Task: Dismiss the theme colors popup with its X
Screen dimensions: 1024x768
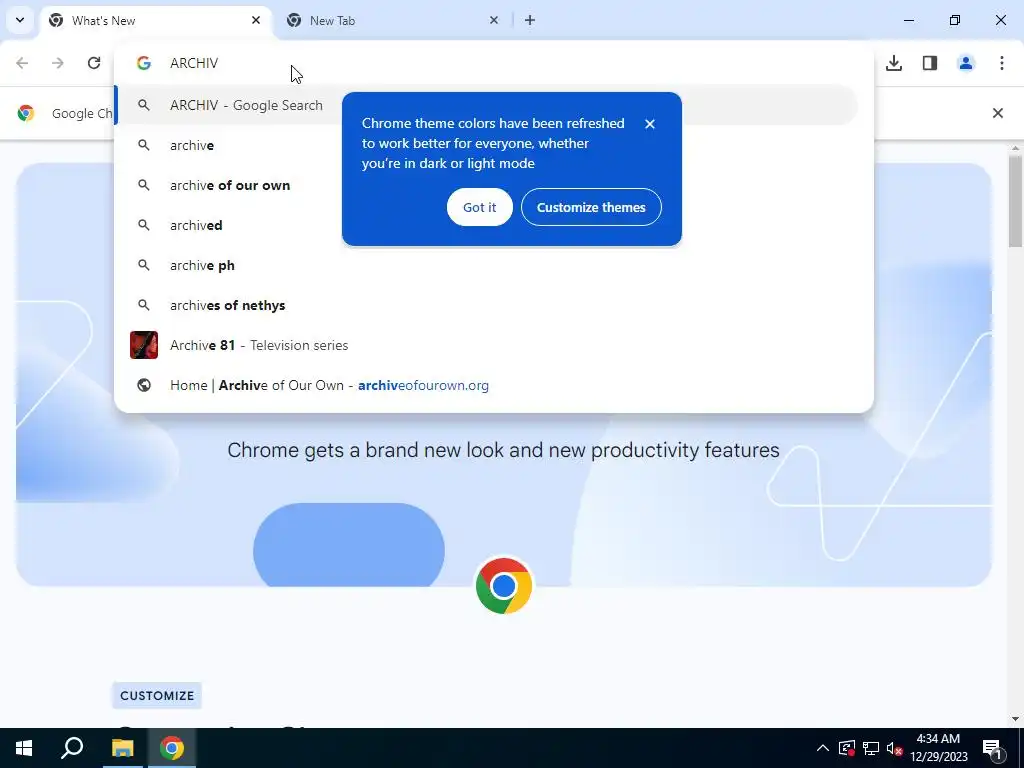Action: tap(650, 123)
